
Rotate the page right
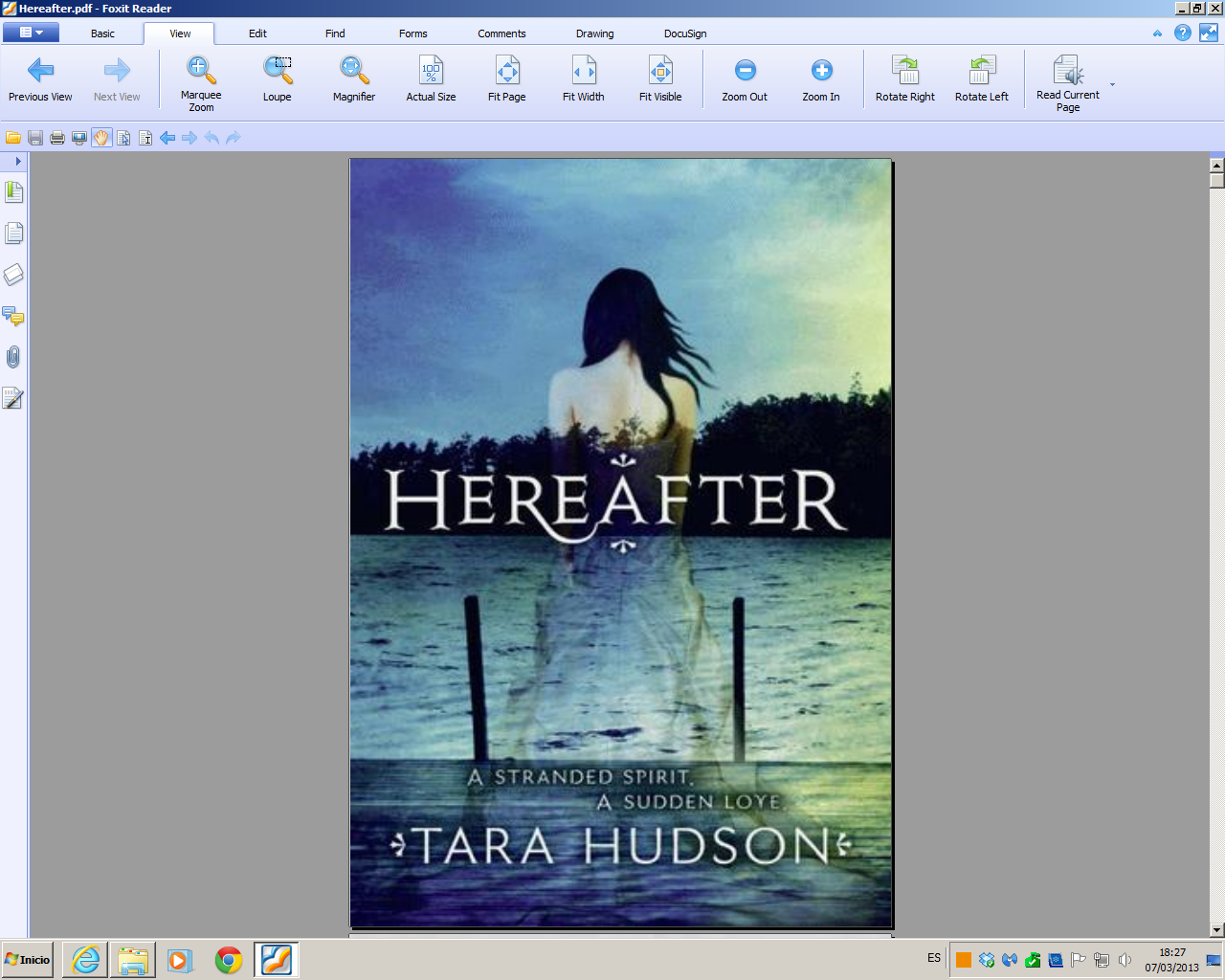(x=905, y=79)
